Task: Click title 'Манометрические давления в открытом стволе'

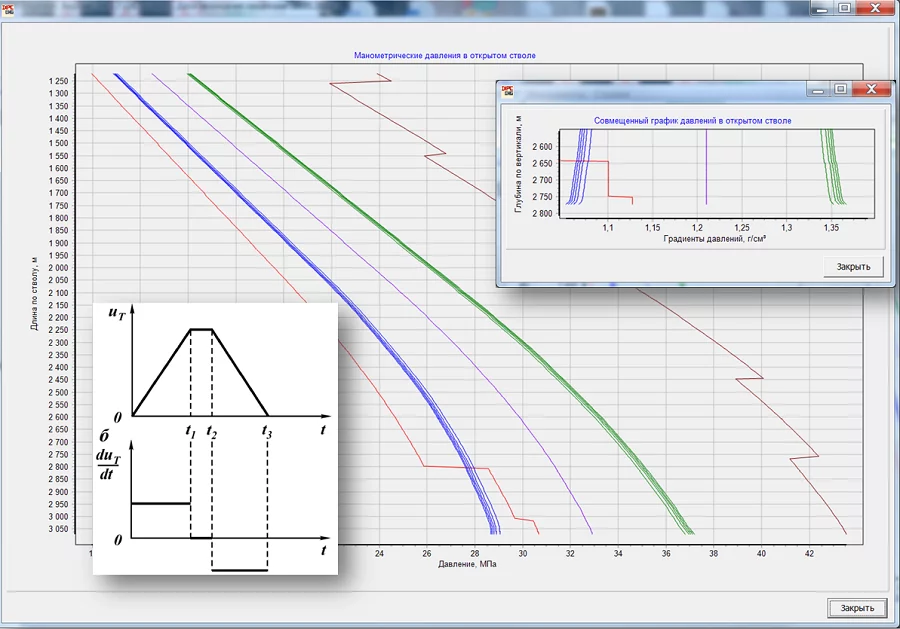Action: [x=445, y=56]
